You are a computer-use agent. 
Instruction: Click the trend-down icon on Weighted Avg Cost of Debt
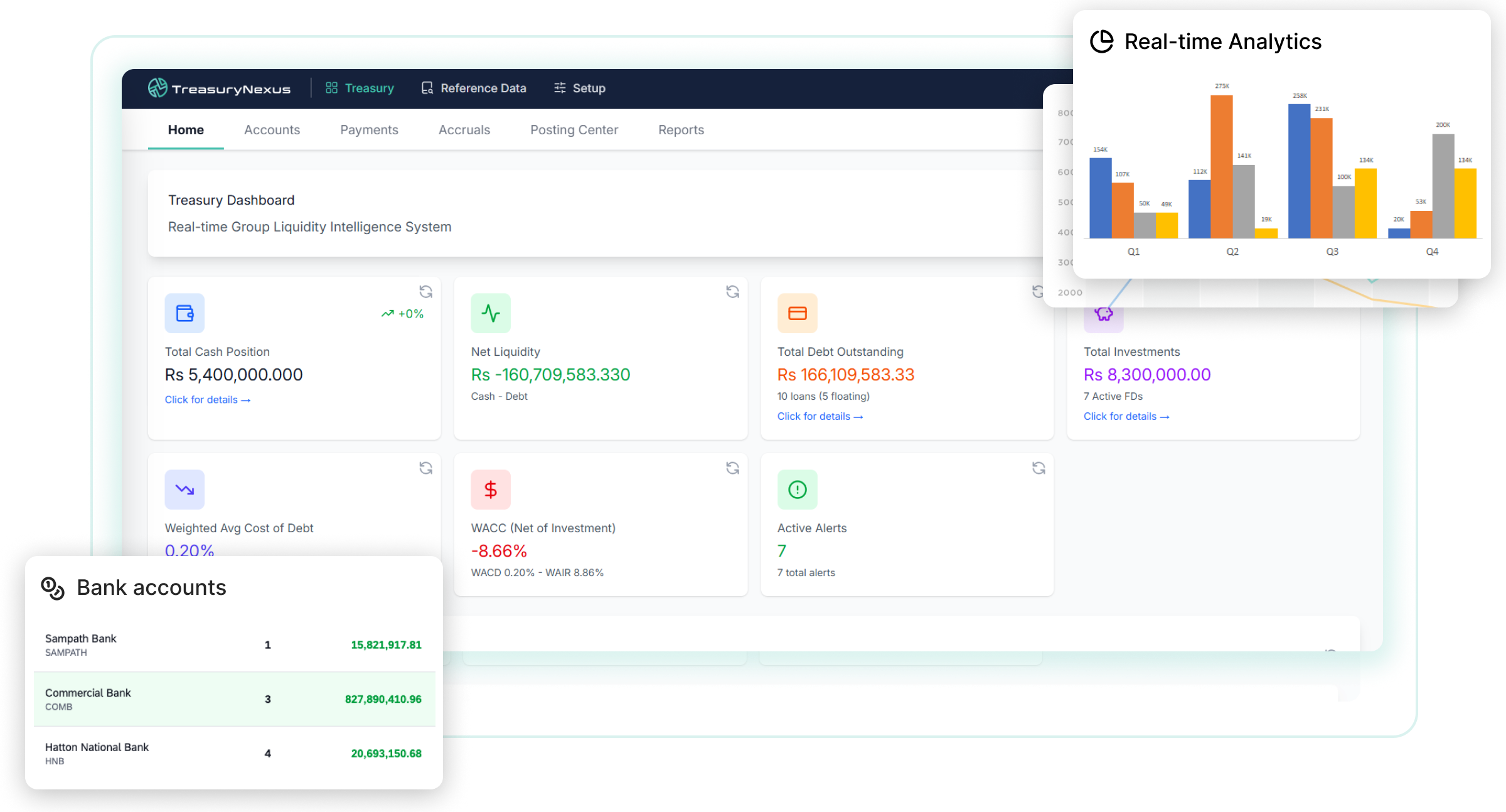[184, 489]
